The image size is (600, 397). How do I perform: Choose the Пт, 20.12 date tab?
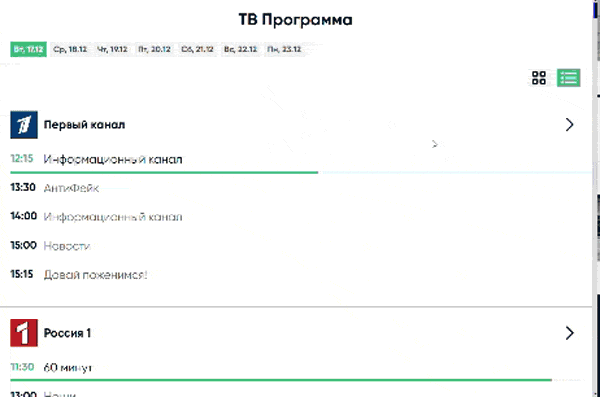[x=154, y=49]
